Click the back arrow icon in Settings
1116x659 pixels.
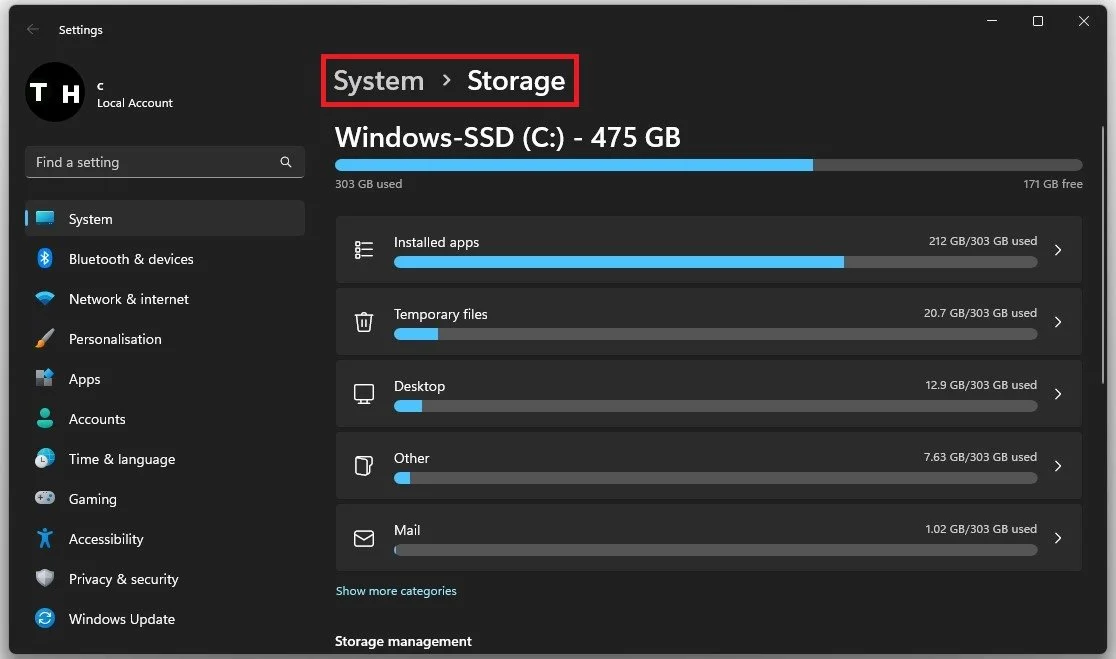coord(32,29)
